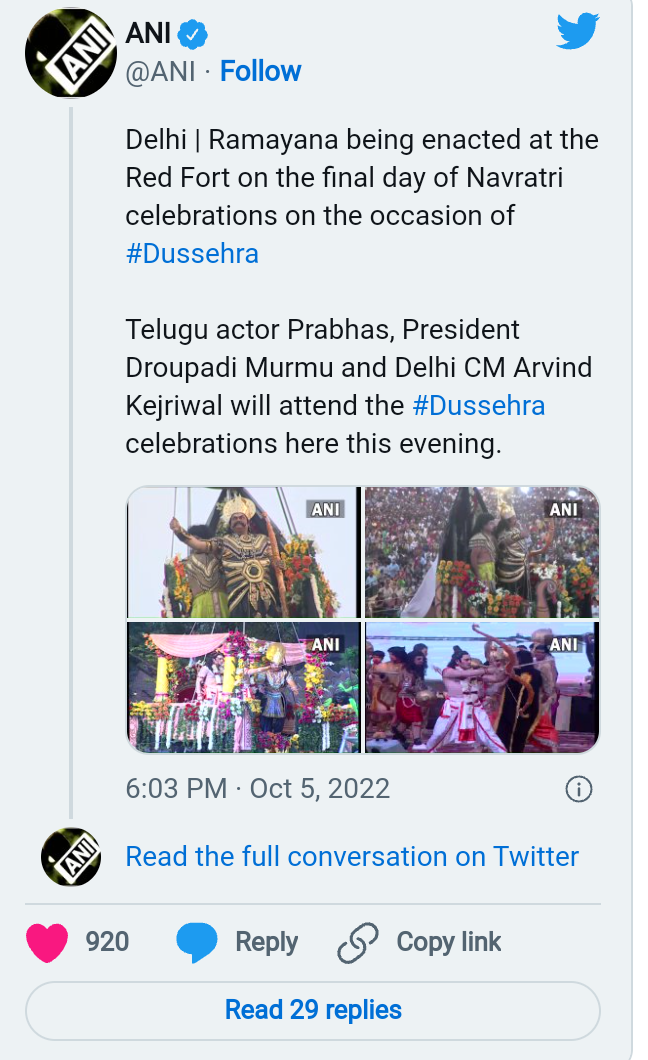Open the tweet info circle icon
The width and height of the screenshot is (648, 1060).
pos(579,789)
